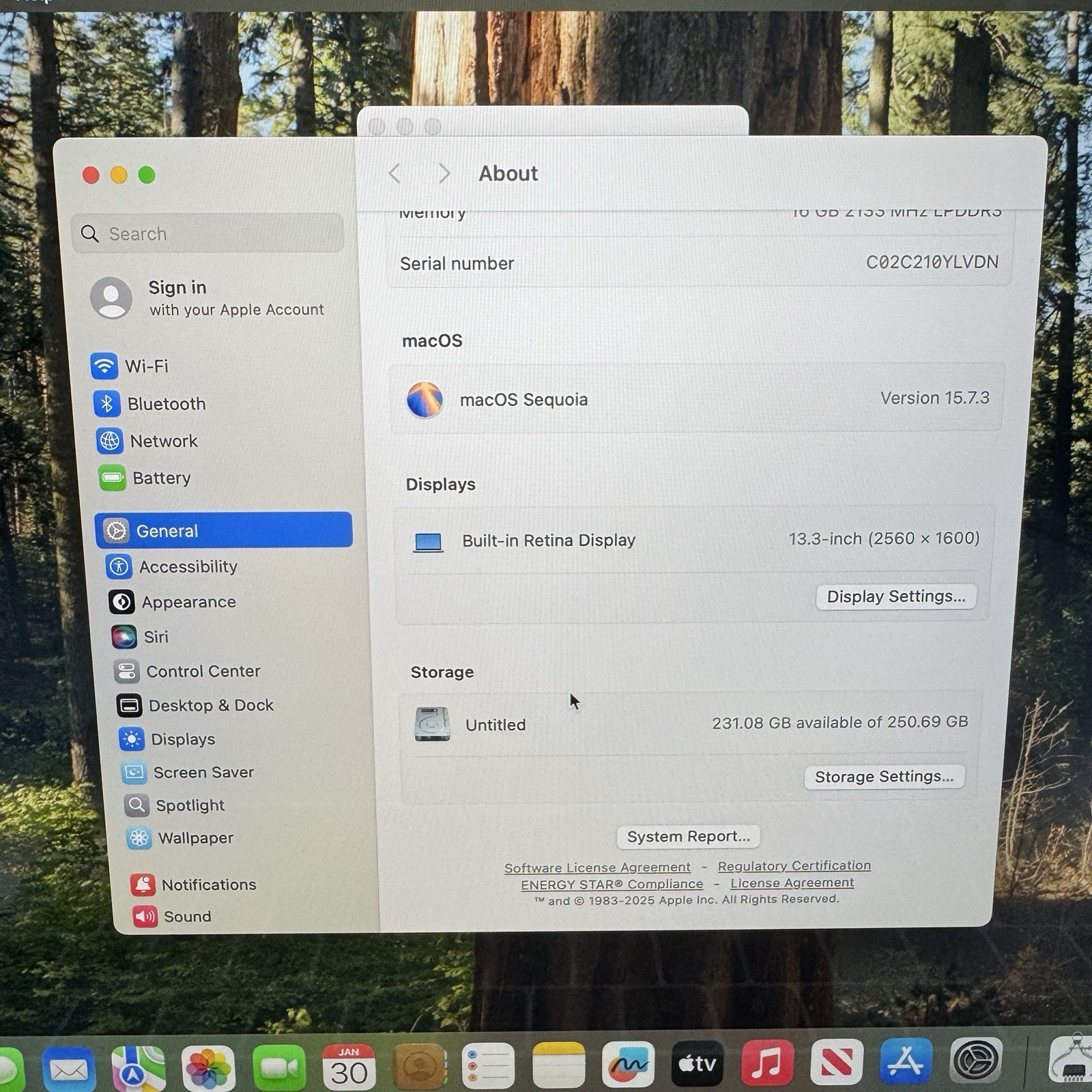Click the Notifications bell icon in the sidebar
The height and width of the screenshot is (1092, 1092).
tap(143, 885)
